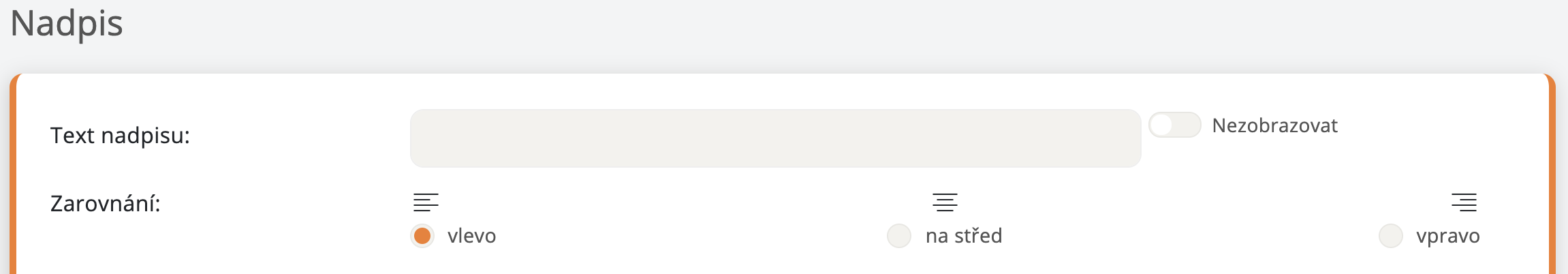Image resolution: width=1568 pixels, height=274 pixels.
Task: Select the na střed radio button
Action: (x=899, y=236)
